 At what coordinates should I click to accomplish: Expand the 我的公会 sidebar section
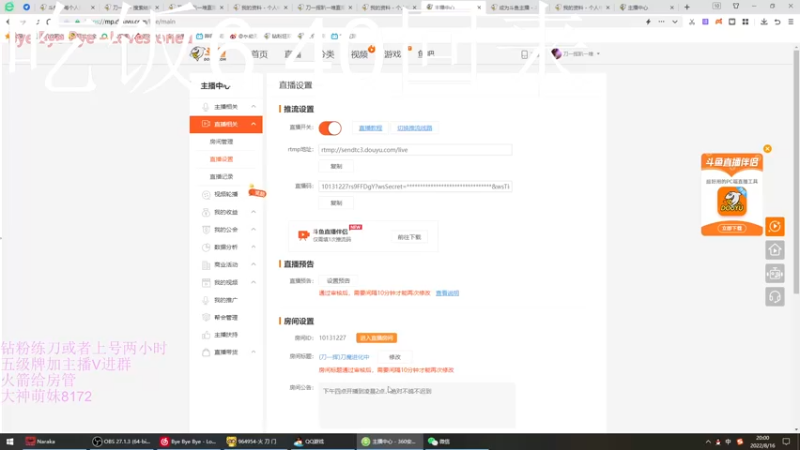click(x=254, y=230)
